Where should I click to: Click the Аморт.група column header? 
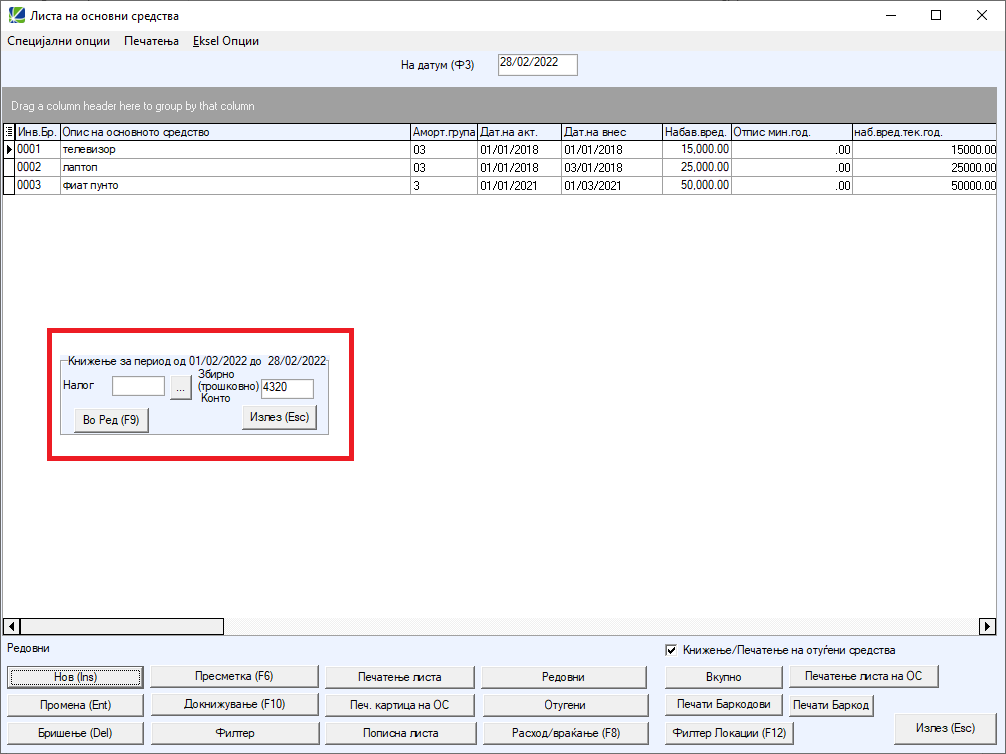coord(444,132)
